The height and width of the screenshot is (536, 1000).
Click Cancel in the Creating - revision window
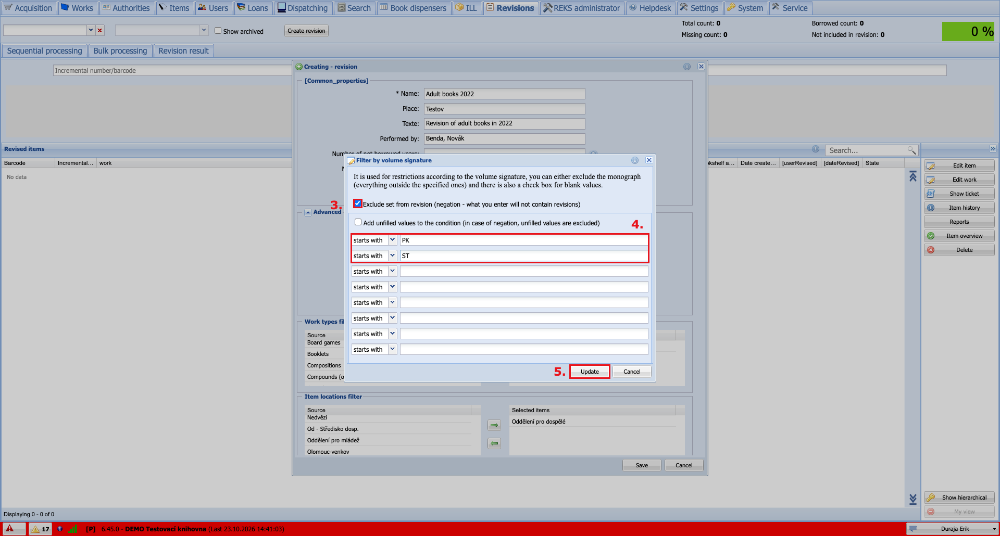coord(684,465)
